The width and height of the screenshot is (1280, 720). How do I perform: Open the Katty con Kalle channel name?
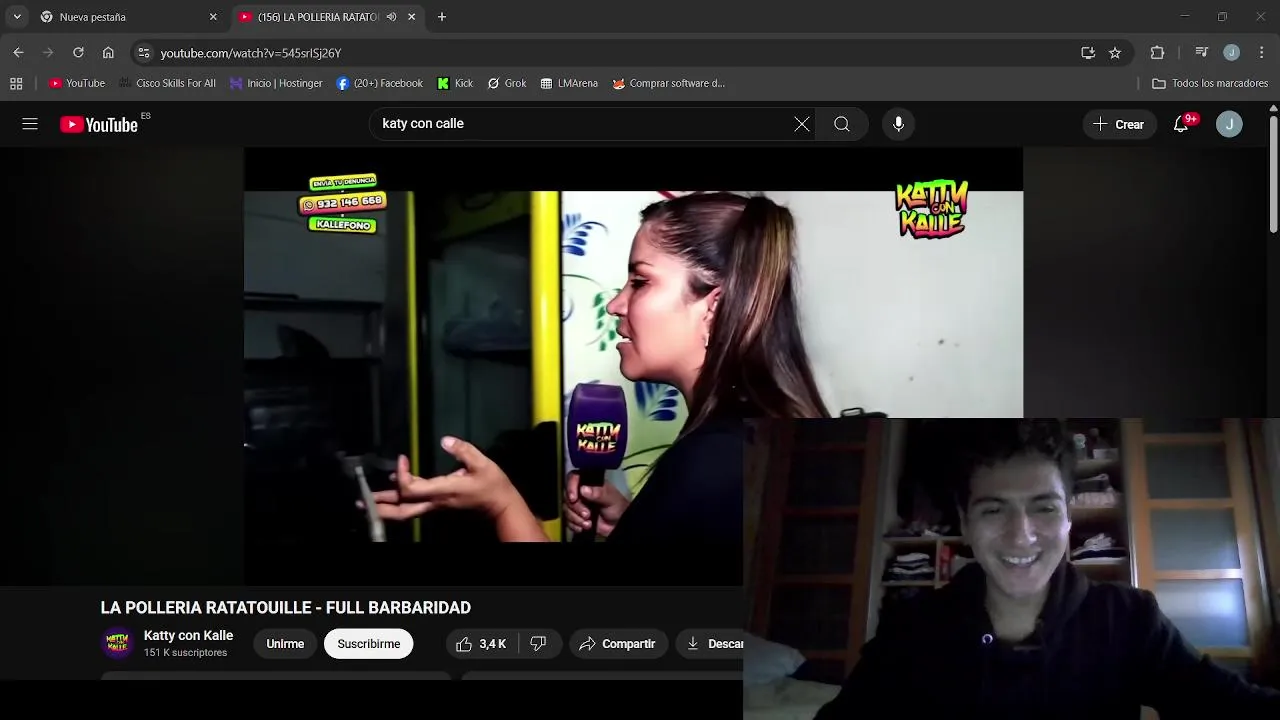pyautogui.click(x=188, y=635)
